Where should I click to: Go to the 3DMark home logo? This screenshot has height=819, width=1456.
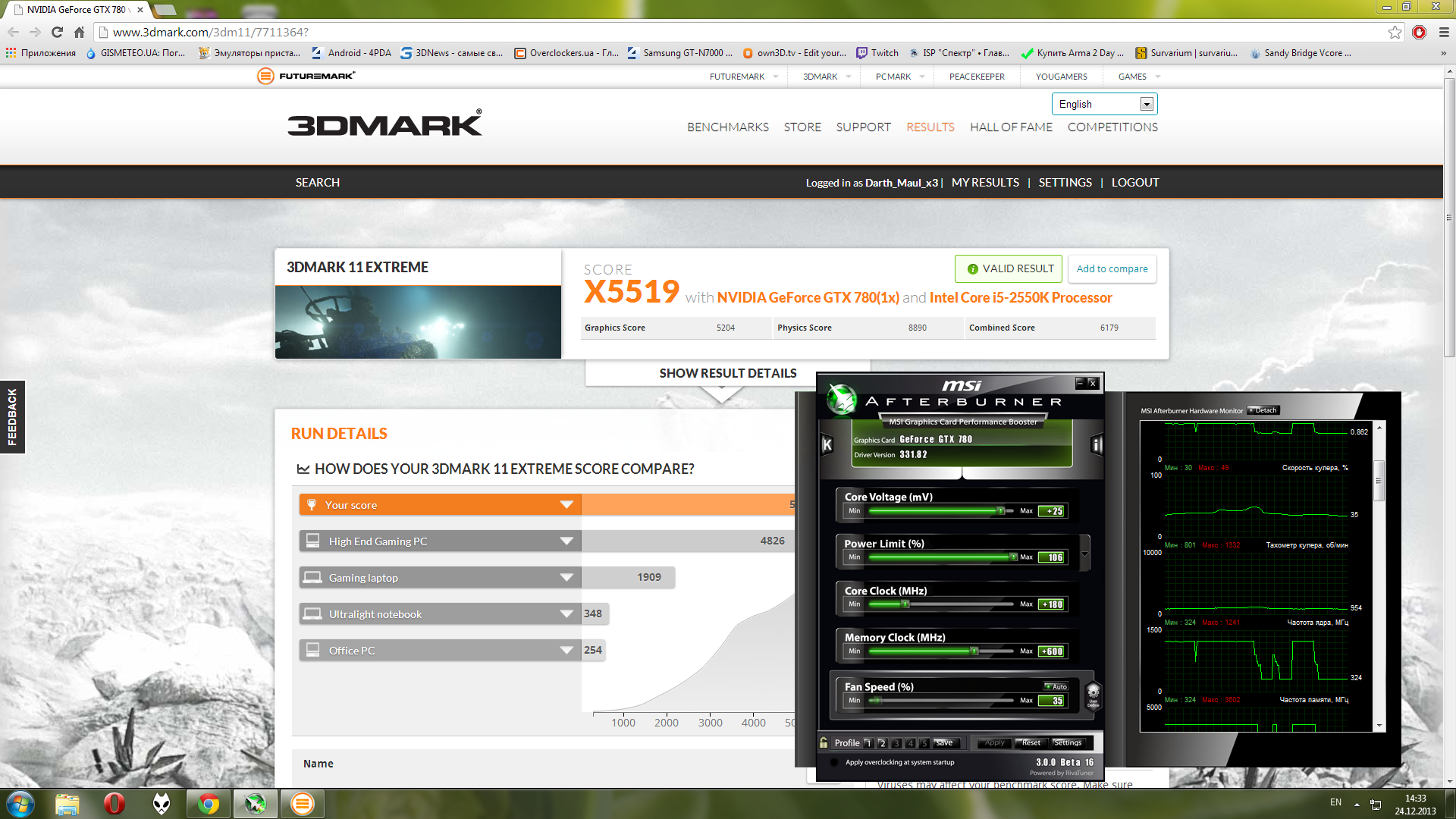coord(384,124)
